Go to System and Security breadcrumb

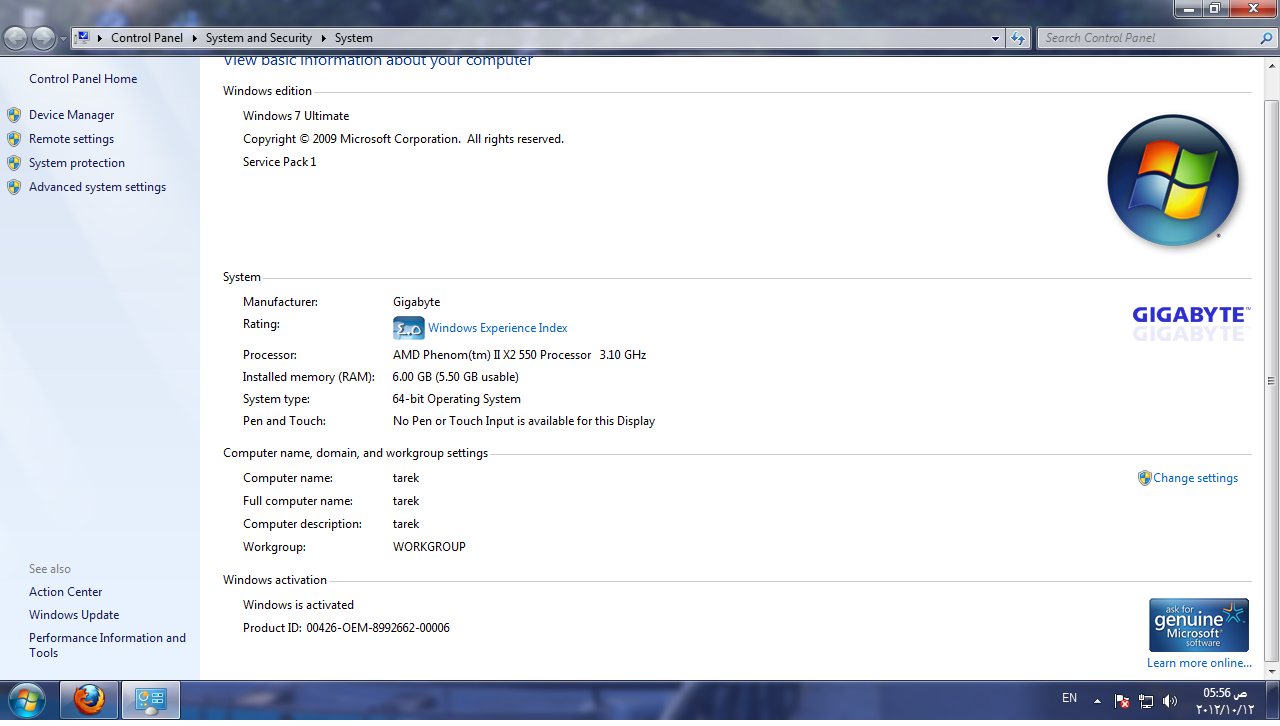[259, 38]
